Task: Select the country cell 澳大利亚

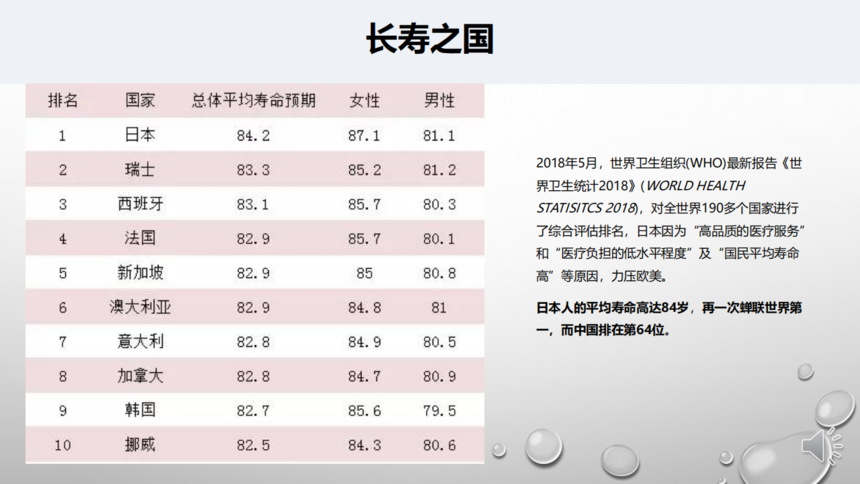Action: click(140, 307)
